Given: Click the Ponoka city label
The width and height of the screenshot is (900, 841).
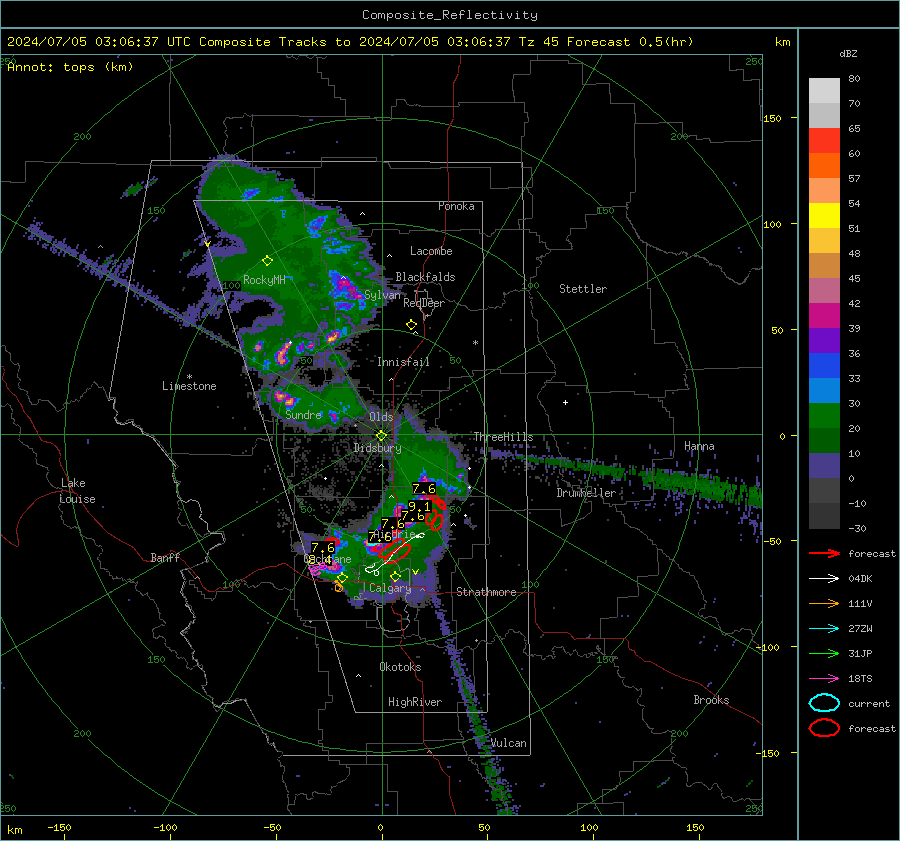Looking at the screenshot, I should tap(456, 206).
